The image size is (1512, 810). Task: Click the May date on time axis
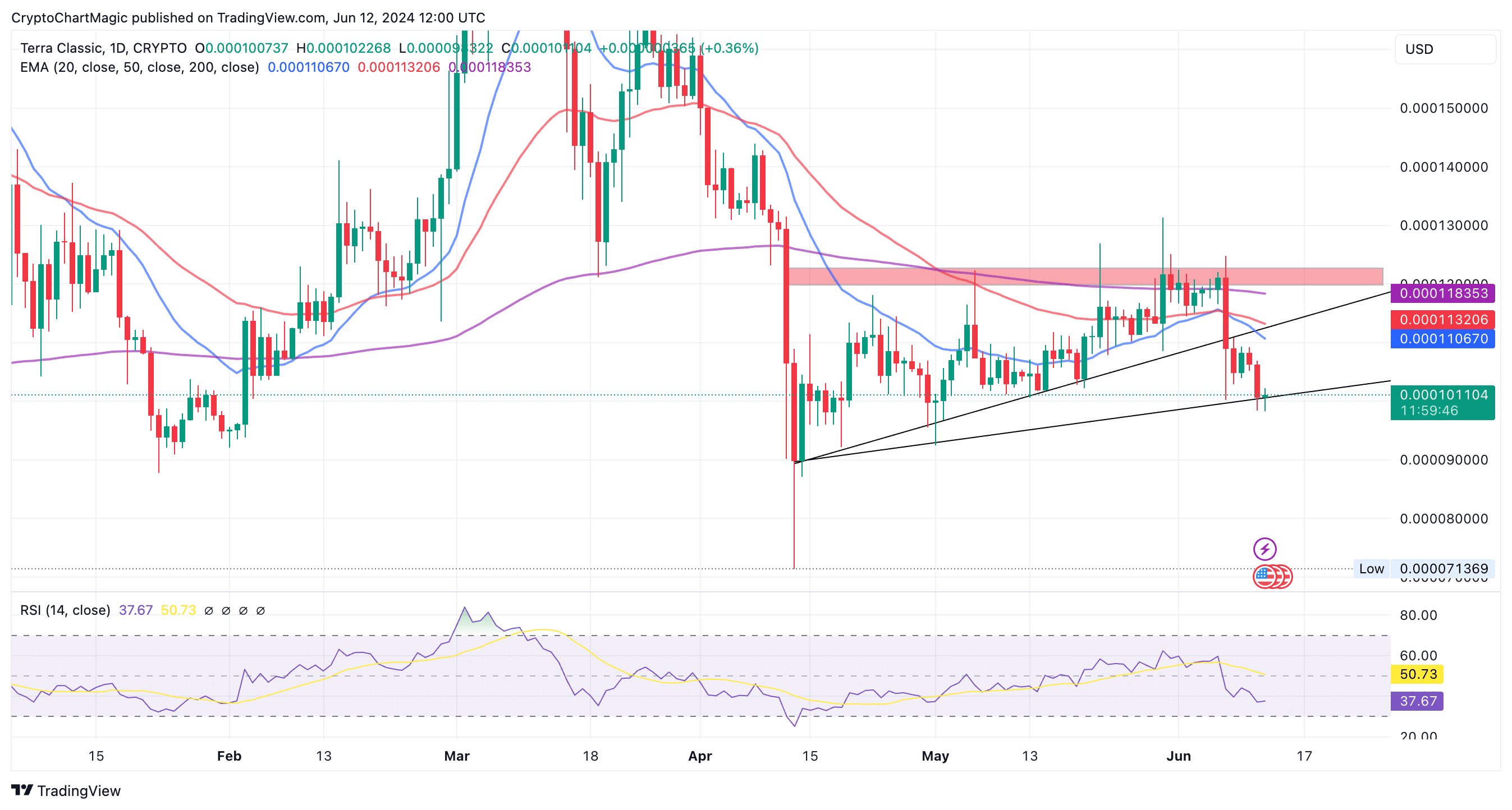(935, 756)
